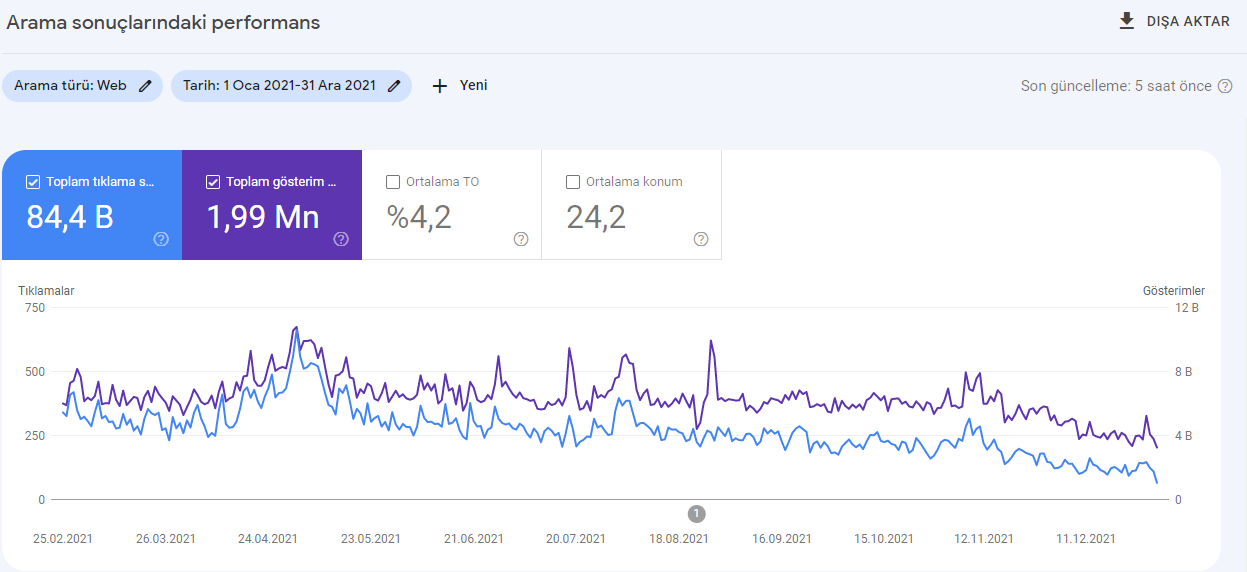
Task: Enable the Ortalama konum checkbox
Action: pyautogui.click(x=573, y=182)
